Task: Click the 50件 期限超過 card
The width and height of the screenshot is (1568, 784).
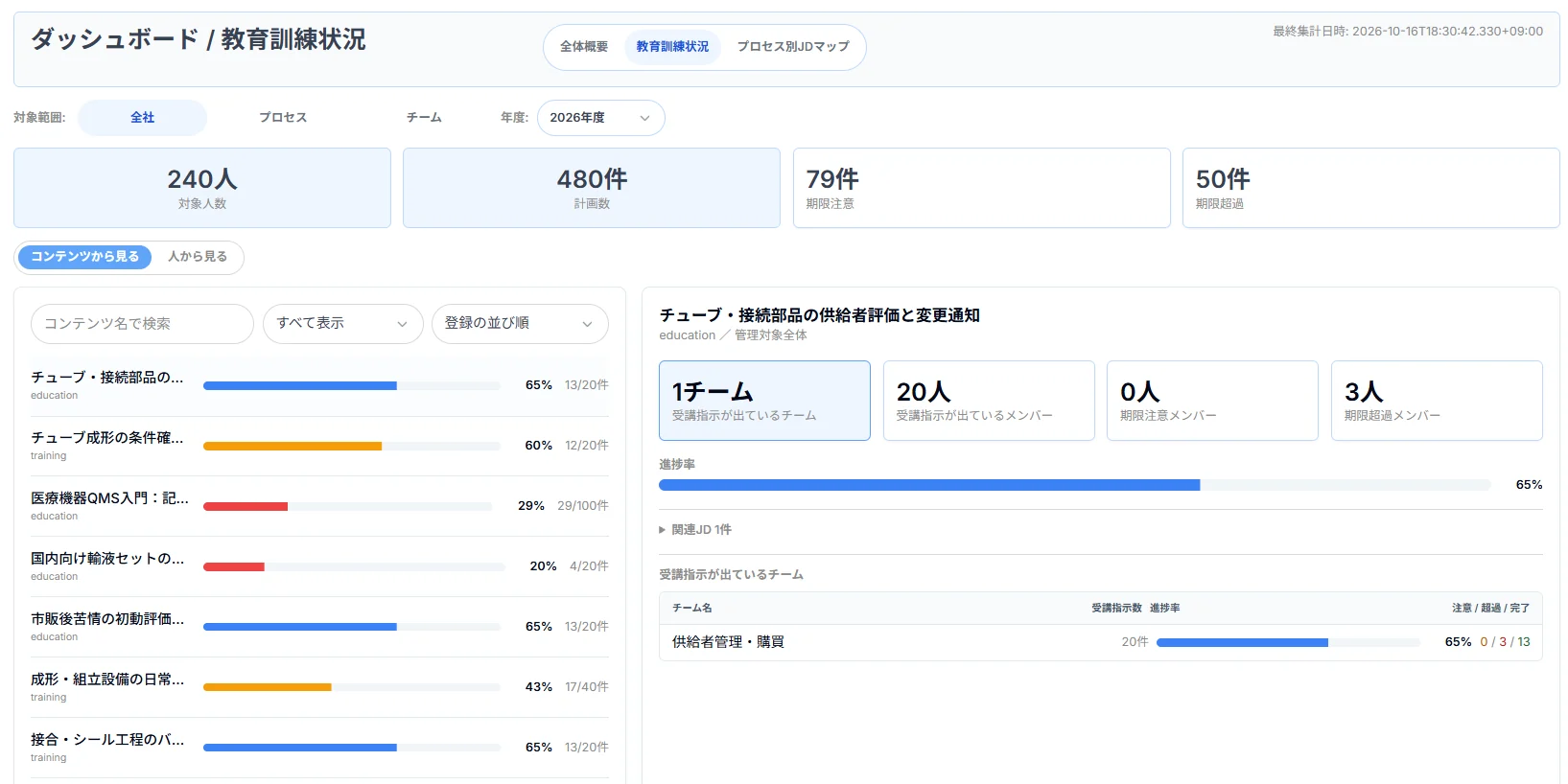Action: point(1370,188)
